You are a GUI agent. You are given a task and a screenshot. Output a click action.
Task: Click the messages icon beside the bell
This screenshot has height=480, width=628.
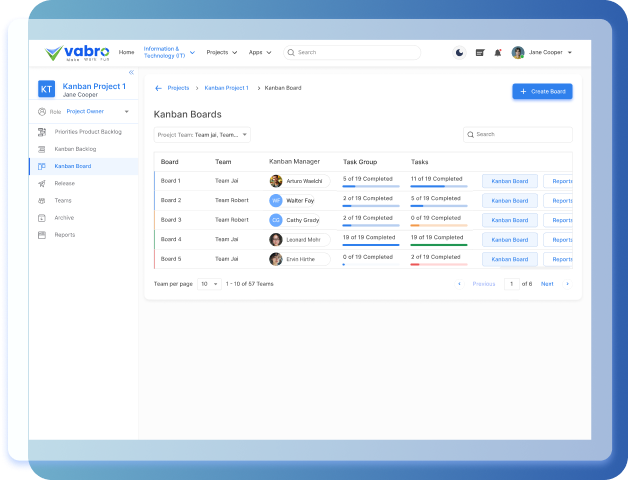pyautogui.click(x=479, y=52)
